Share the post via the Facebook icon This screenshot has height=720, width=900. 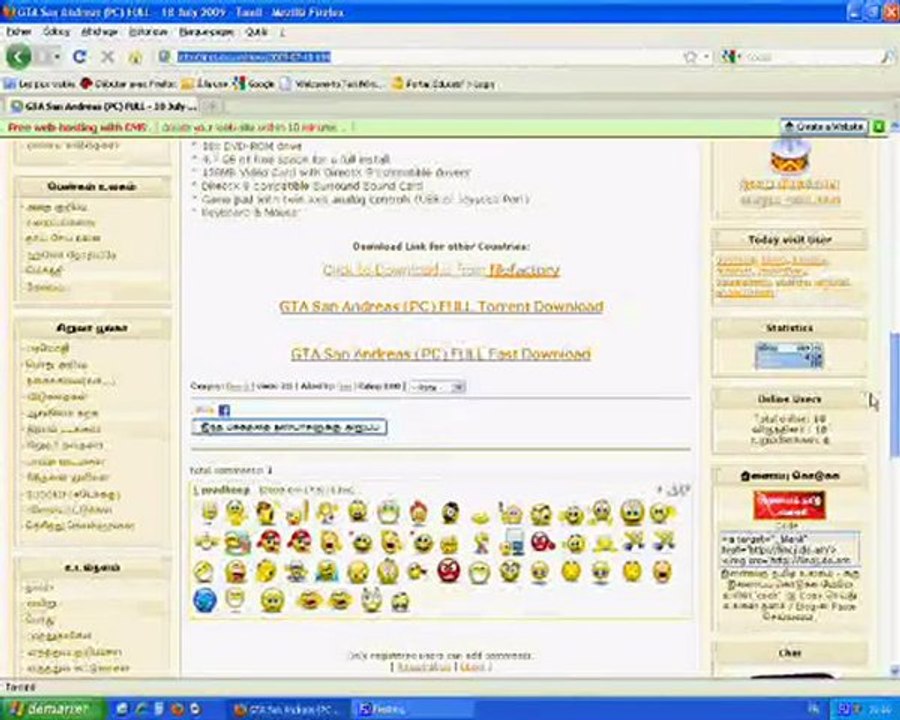coord(224,410)
